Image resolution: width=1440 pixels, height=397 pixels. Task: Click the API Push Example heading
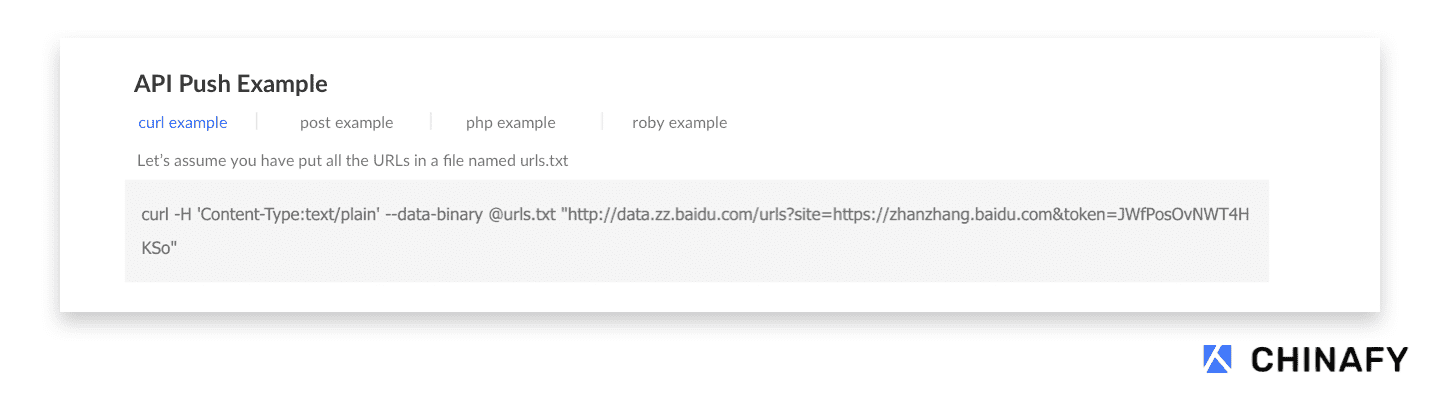pyautogui.click(x=231, y=84)
